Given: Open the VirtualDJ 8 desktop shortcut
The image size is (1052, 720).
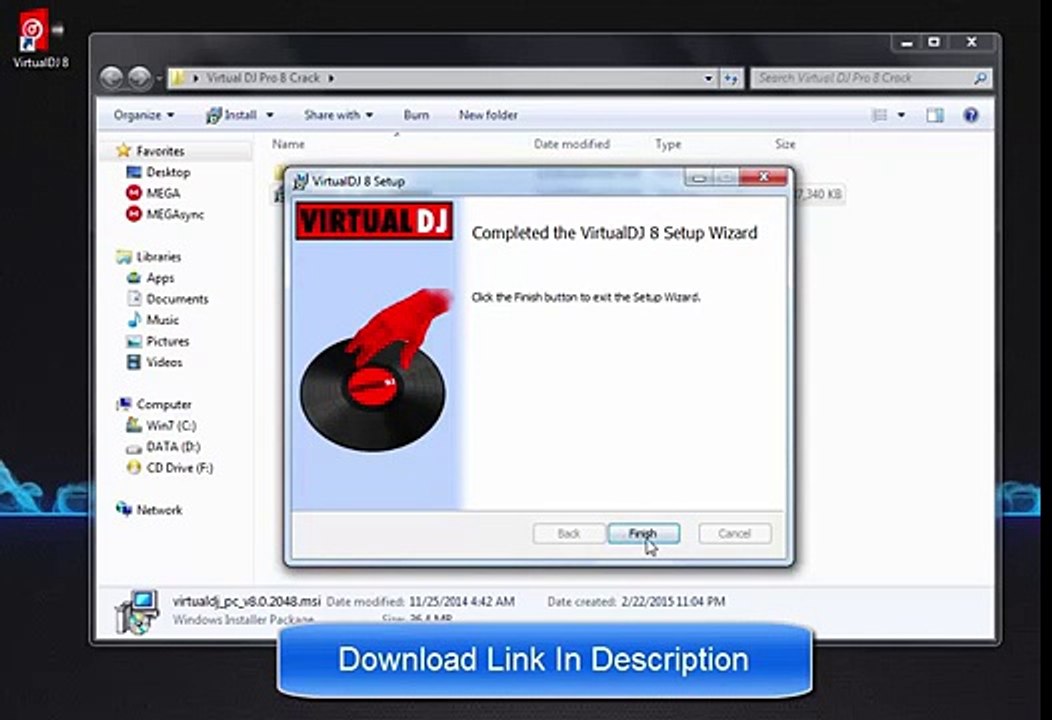Looking at the screenshot, I should pyautogui.click(x=39, y=38).
